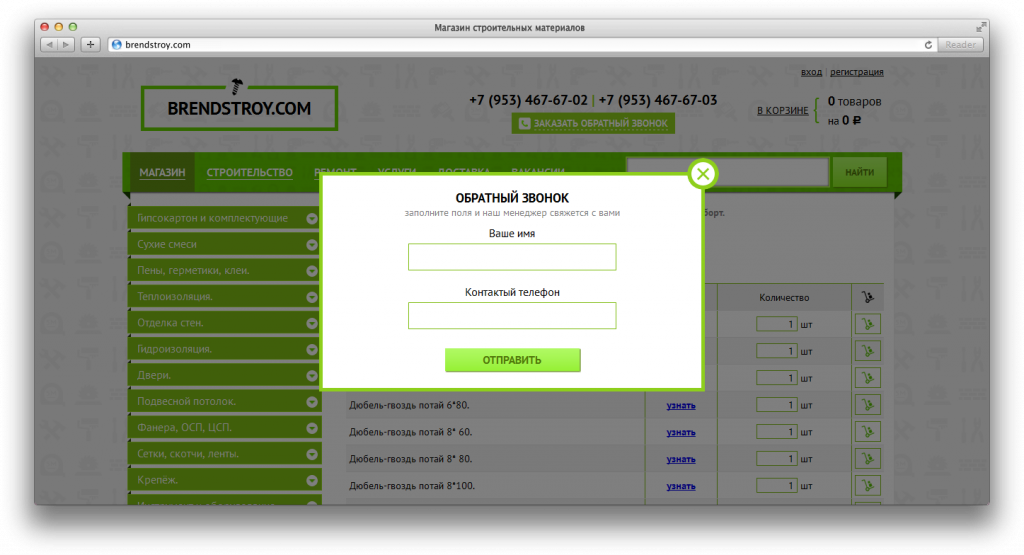
Task: Click the НАЙТИ search button
Action: click(859, 172)
